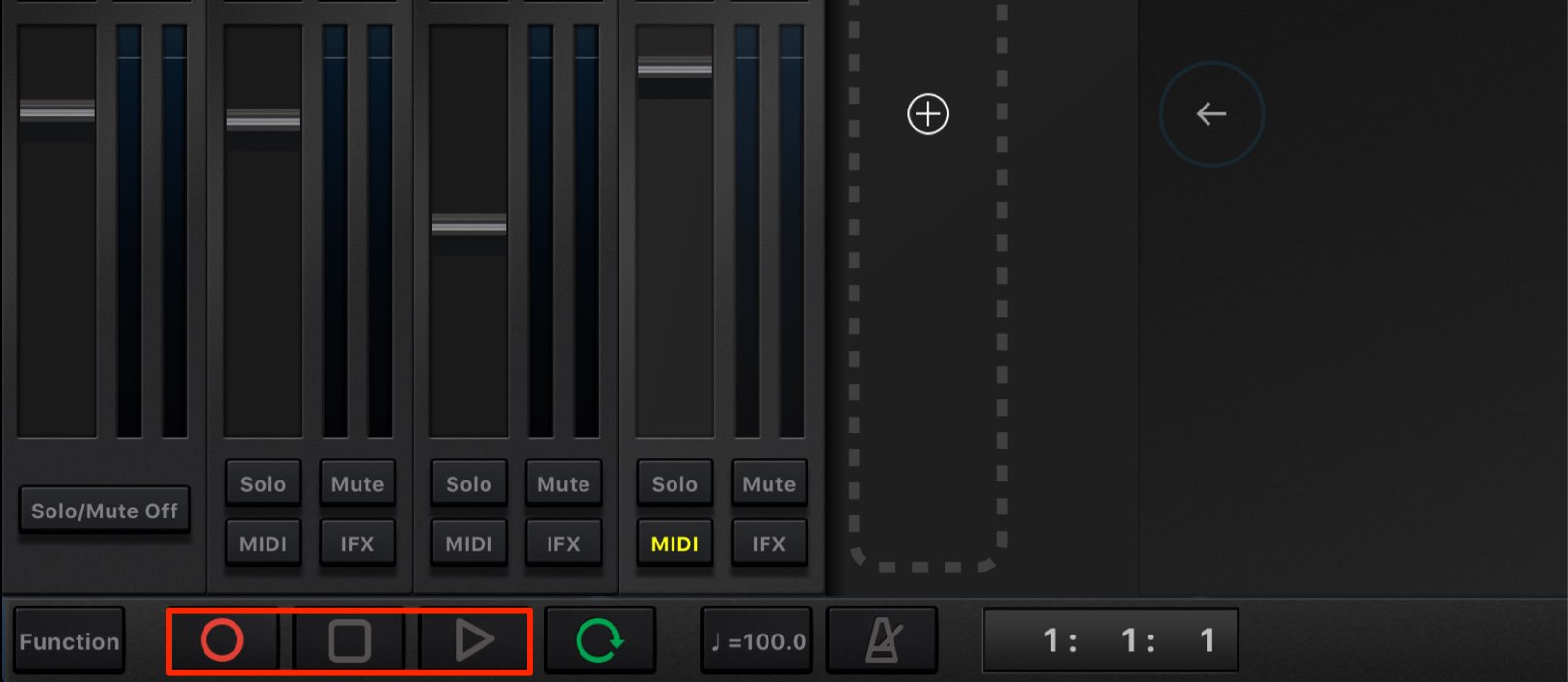Click the tempo value 100.0
1568x682 pixels.
tap(758, 641)
